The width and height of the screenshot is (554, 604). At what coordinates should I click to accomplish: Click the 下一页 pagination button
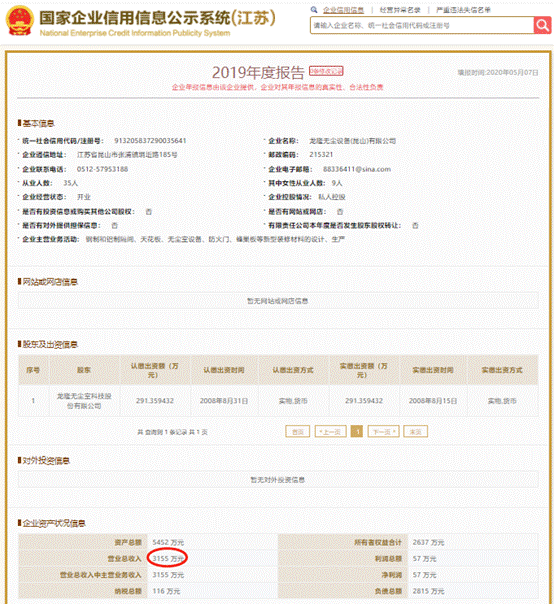point(383,432)
